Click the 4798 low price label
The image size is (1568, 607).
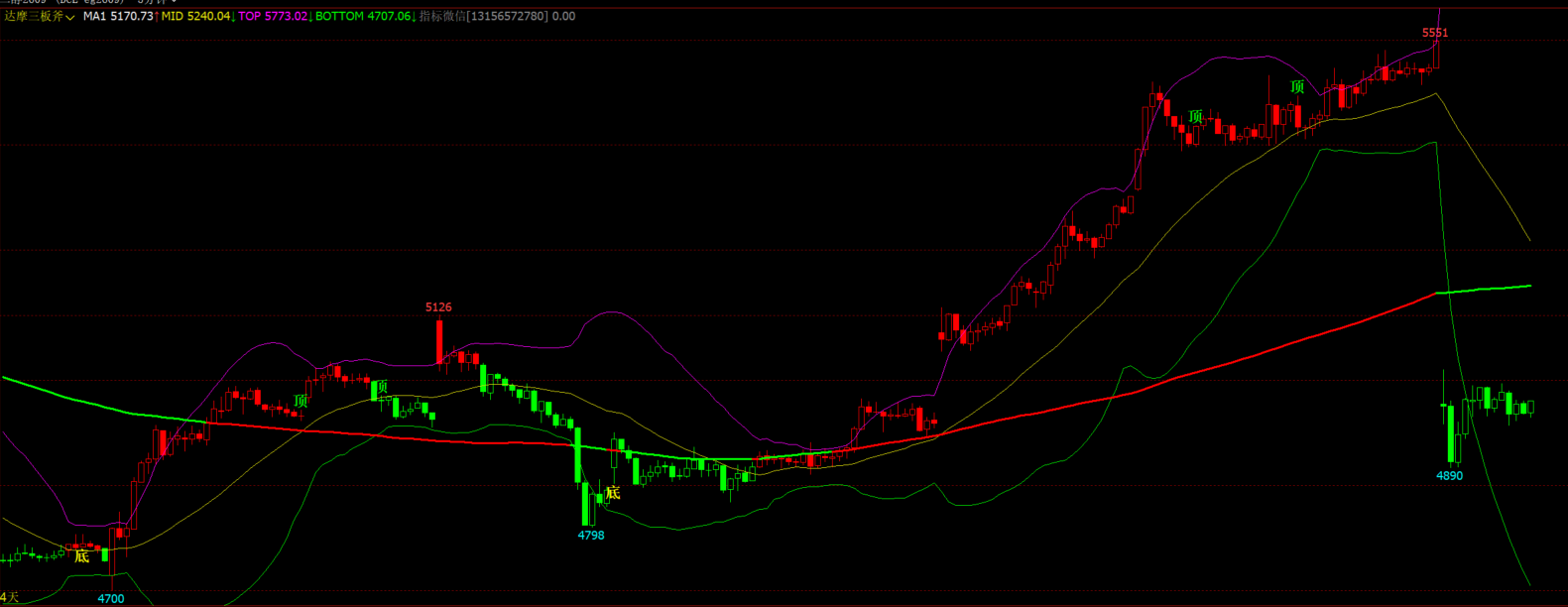[591, 536]
